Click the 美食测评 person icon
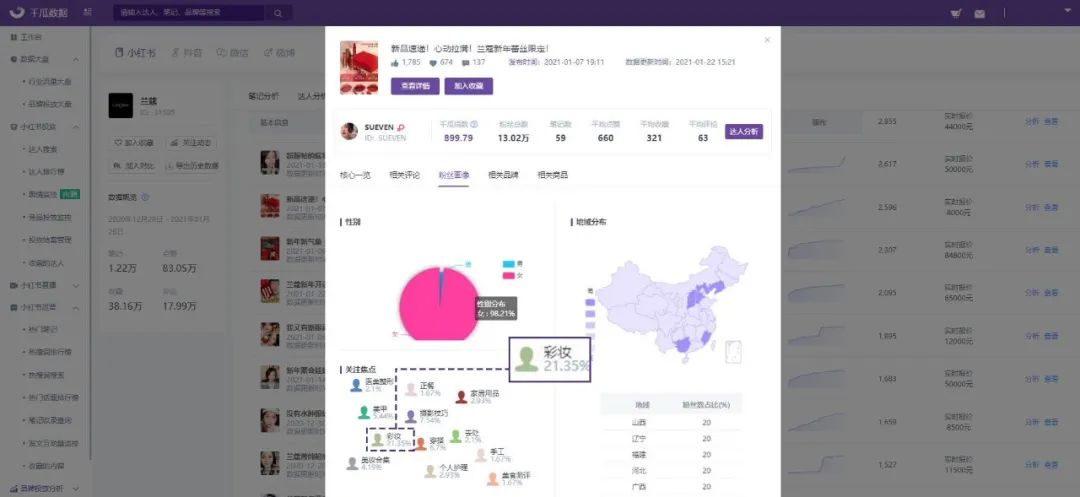This screenshot has height=497, width=1080. click(492, 478)
